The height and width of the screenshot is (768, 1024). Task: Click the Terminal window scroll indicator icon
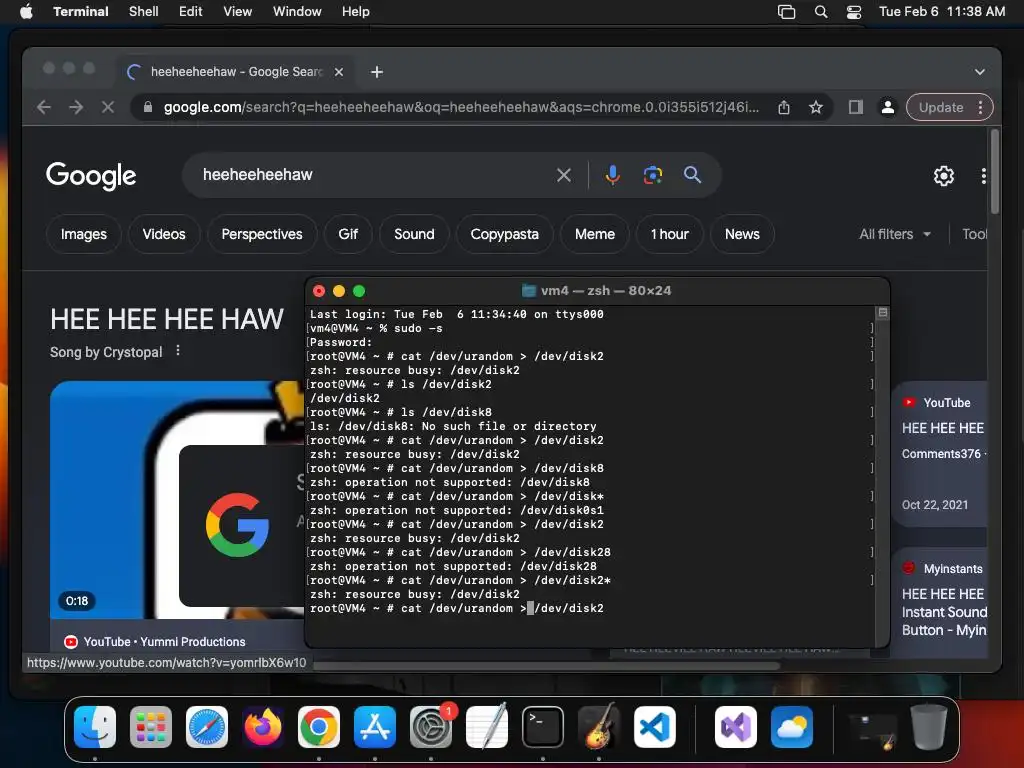pyautogui.click(x=882, y=313)
